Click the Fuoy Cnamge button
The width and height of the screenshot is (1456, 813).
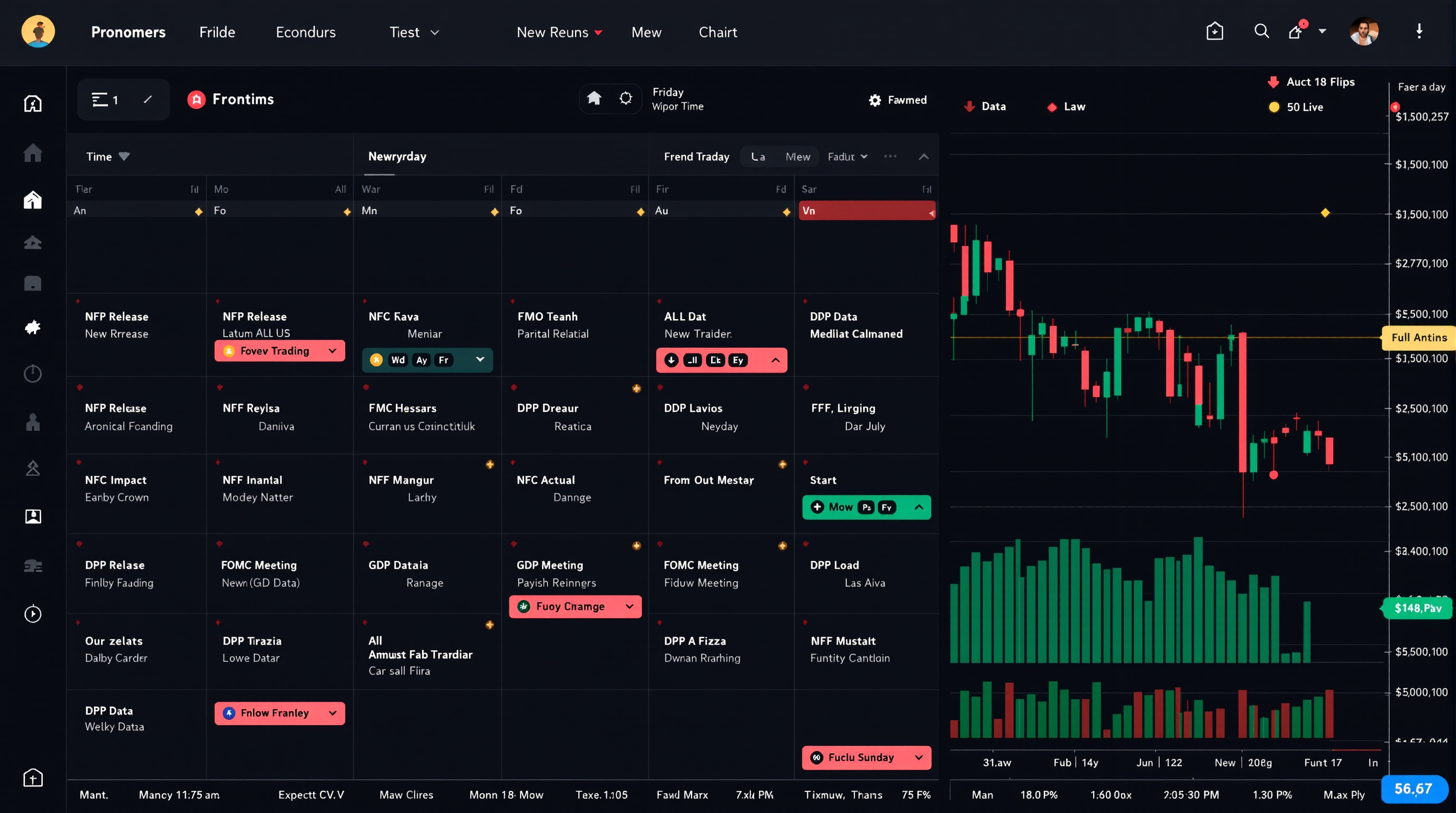(x=575, y=606)
